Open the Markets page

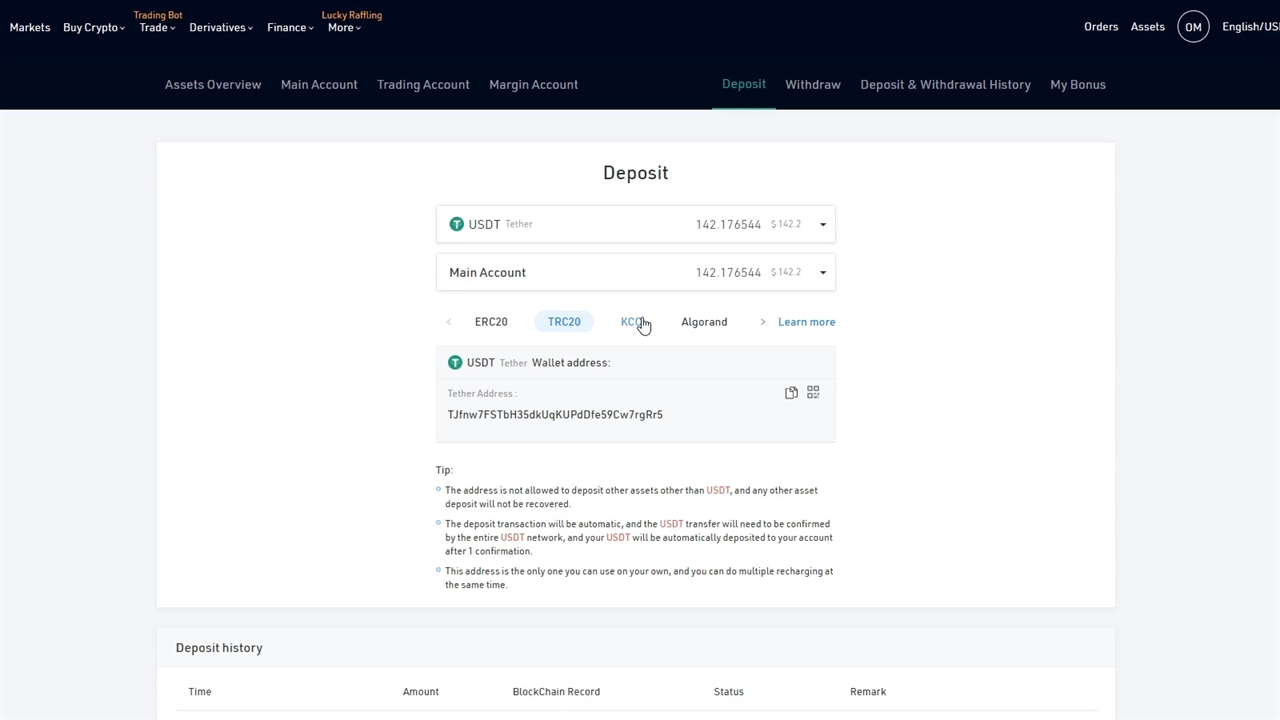point(30,28)
